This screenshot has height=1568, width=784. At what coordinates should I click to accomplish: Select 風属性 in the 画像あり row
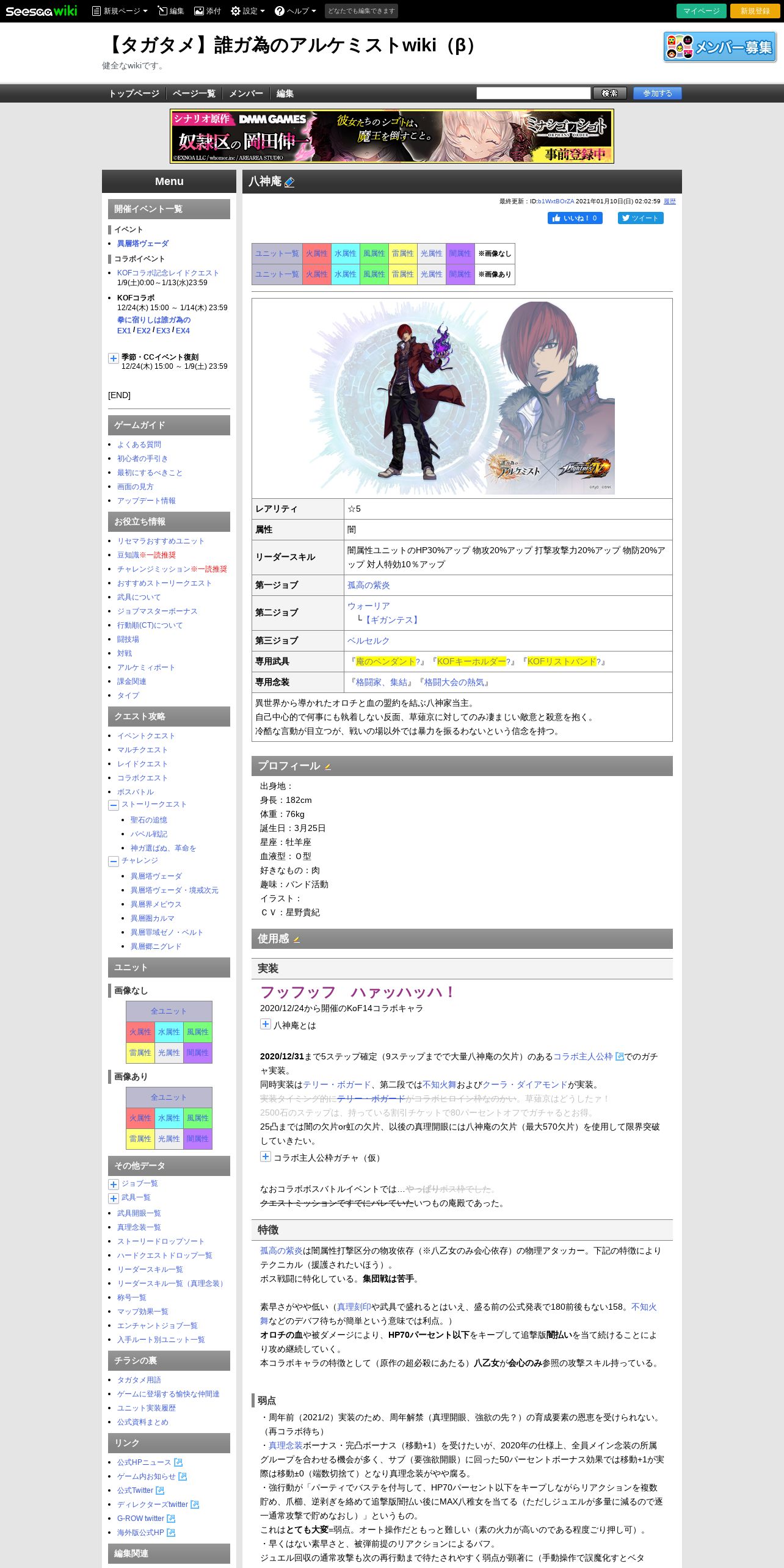click(374, 274)
